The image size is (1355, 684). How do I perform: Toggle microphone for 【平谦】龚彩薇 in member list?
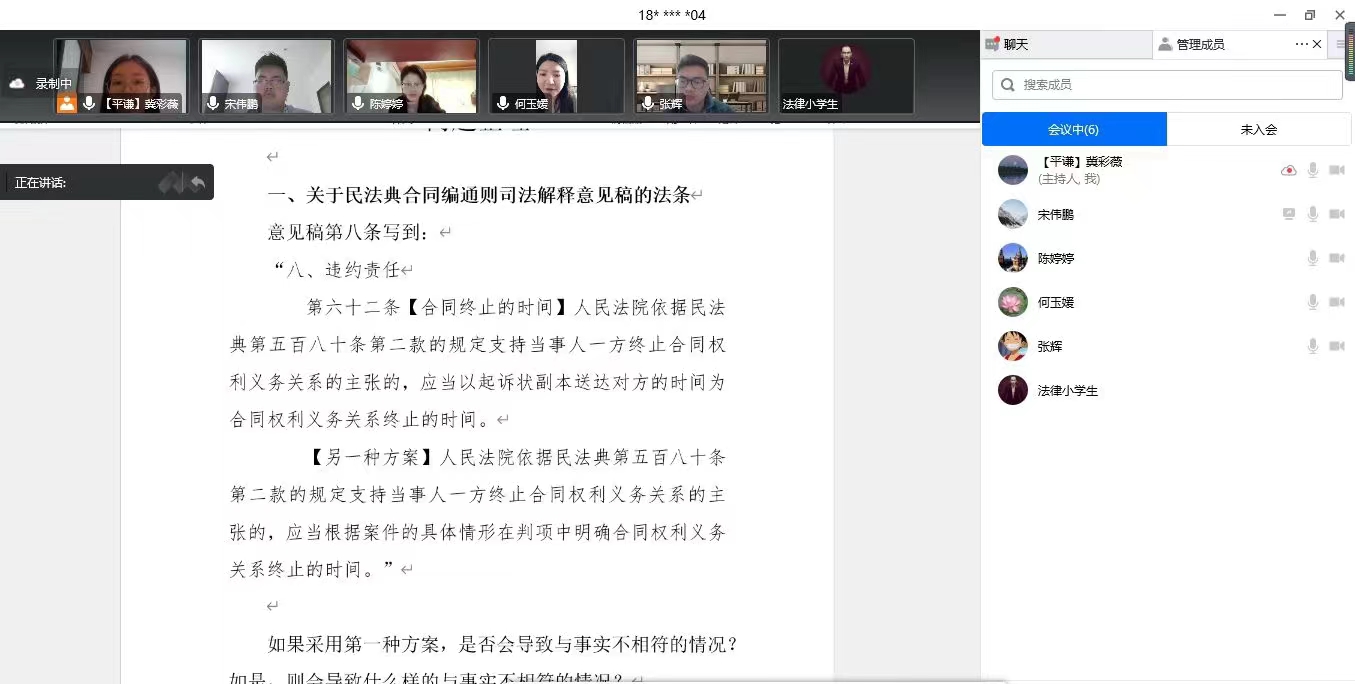pyautogui.click(x=1313, y=170)
